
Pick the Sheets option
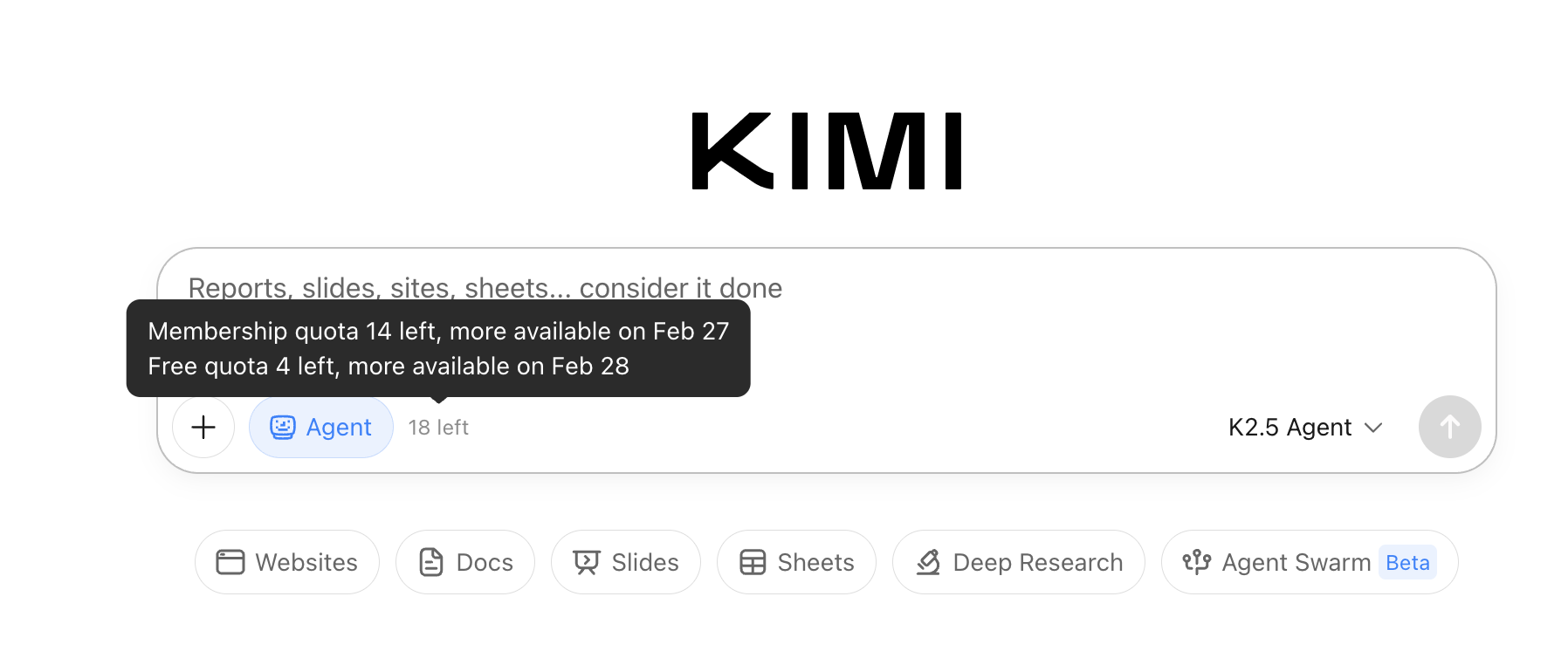click(x=796, y=562)
